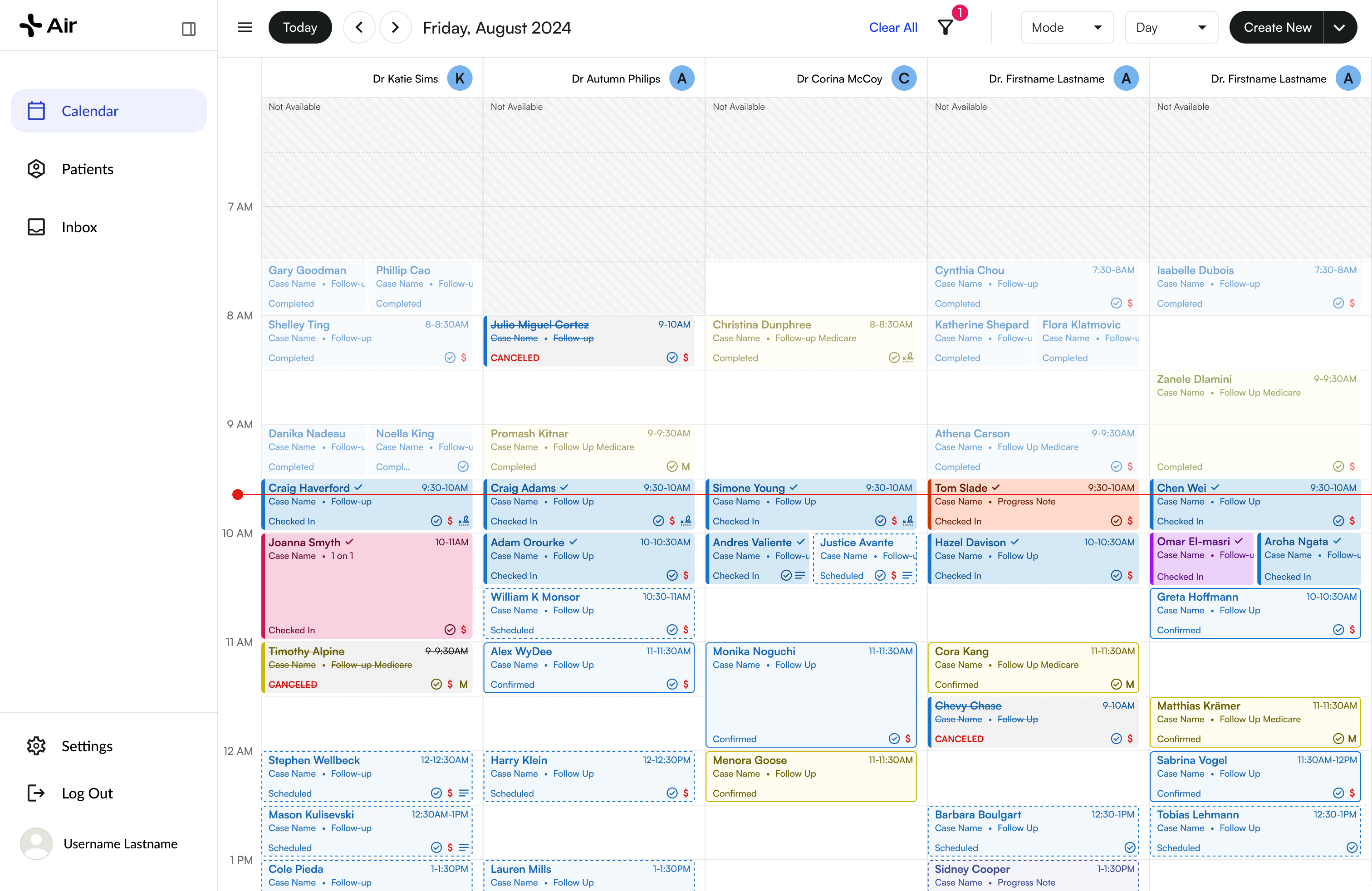
Task: Click the Clear All link
Action: [892, 27]
